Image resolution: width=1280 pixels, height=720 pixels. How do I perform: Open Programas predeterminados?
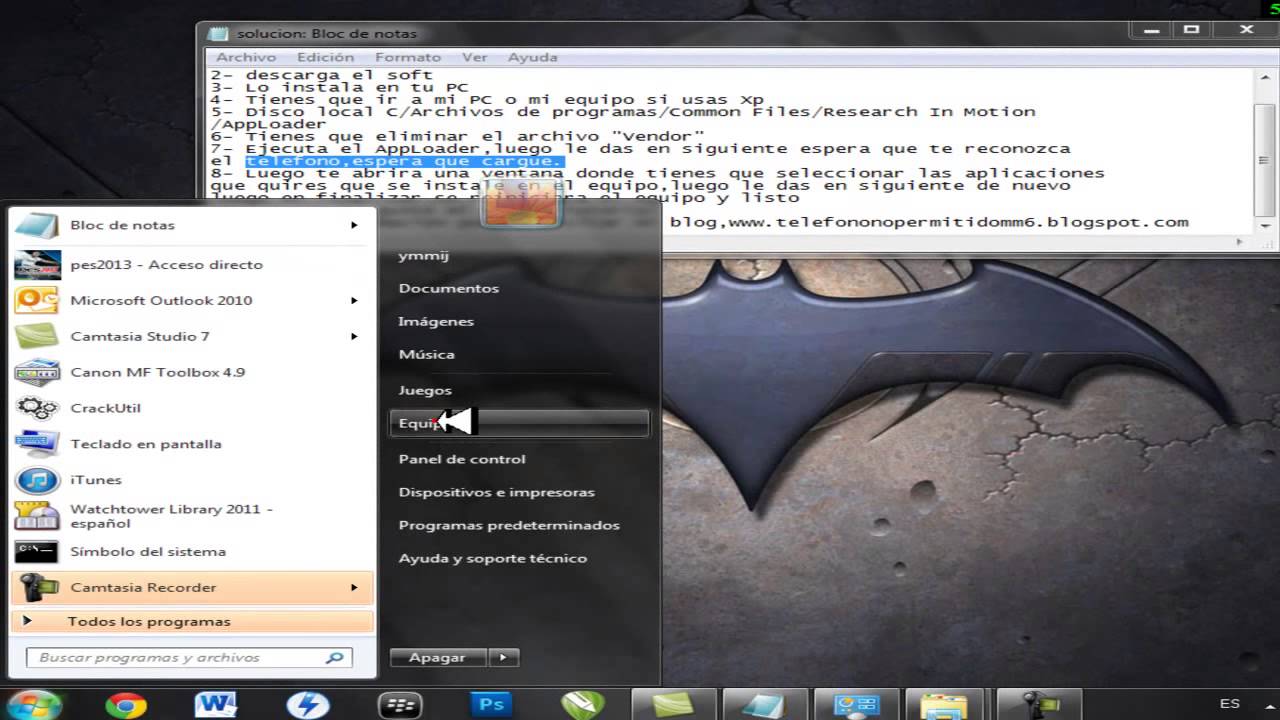[x=509, y=525]
